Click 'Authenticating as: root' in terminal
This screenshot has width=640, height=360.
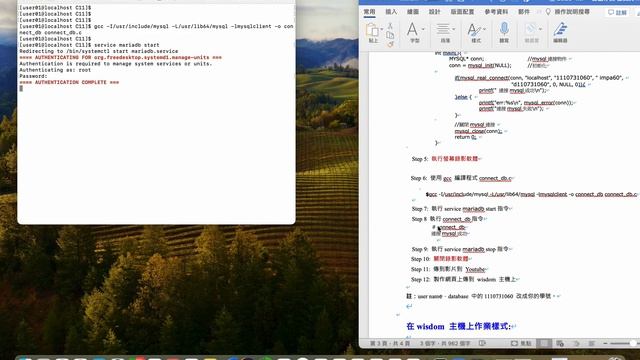tap(55, 70)
